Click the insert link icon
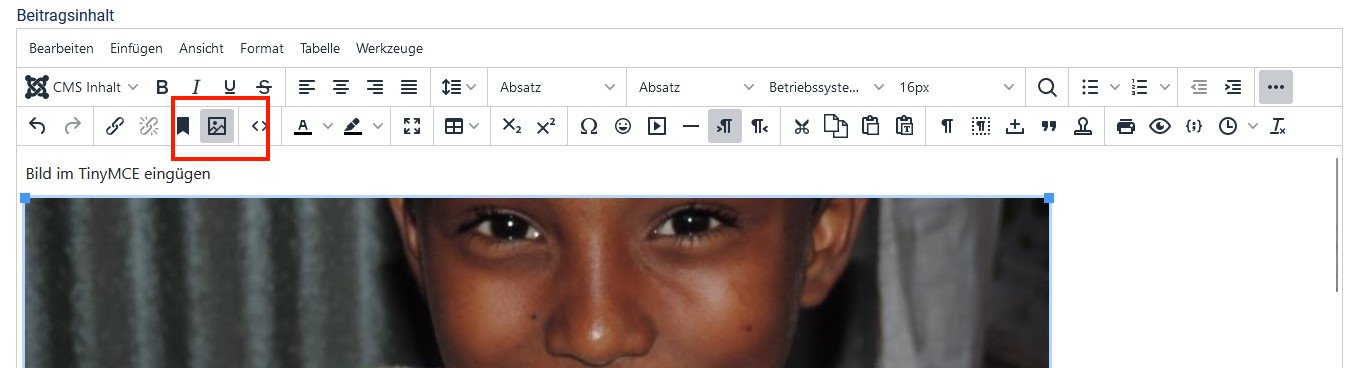The height and width of the screenshot is (368, 1347). click(x=115, y=126)
